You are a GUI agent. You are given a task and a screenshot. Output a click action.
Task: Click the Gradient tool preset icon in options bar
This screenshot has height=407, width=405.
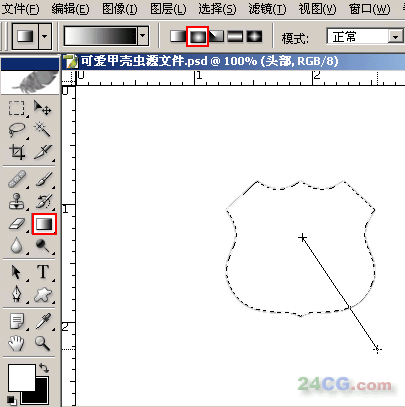26,36
